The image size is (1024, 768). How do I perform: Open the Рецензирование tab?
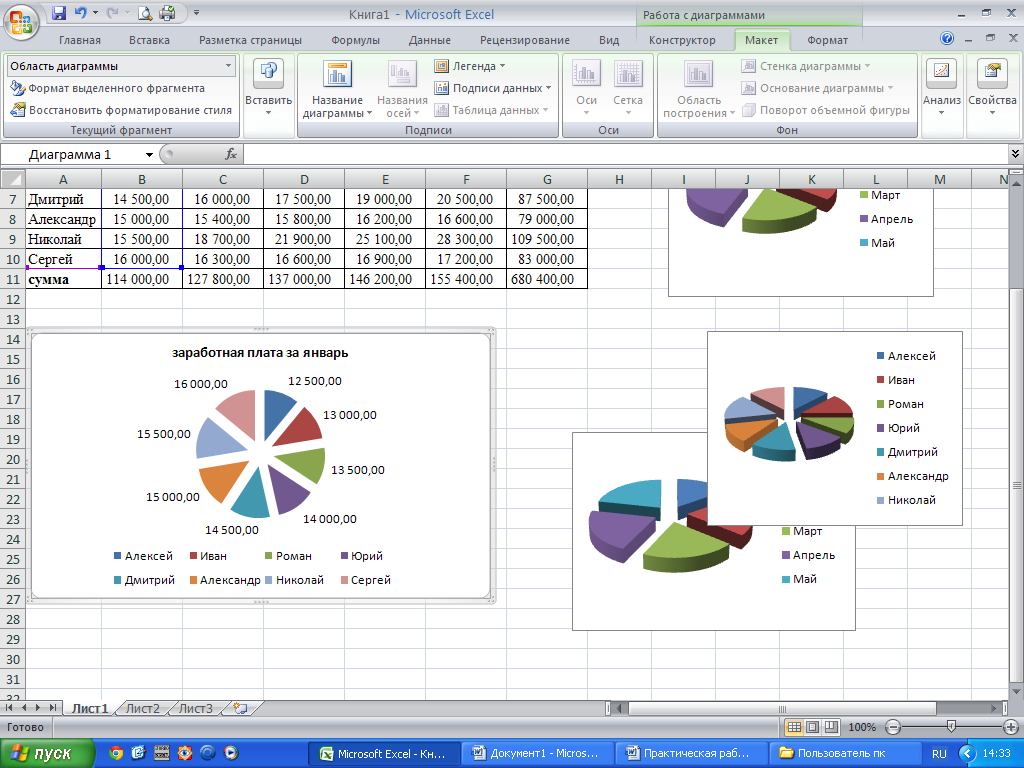(524, 40)
